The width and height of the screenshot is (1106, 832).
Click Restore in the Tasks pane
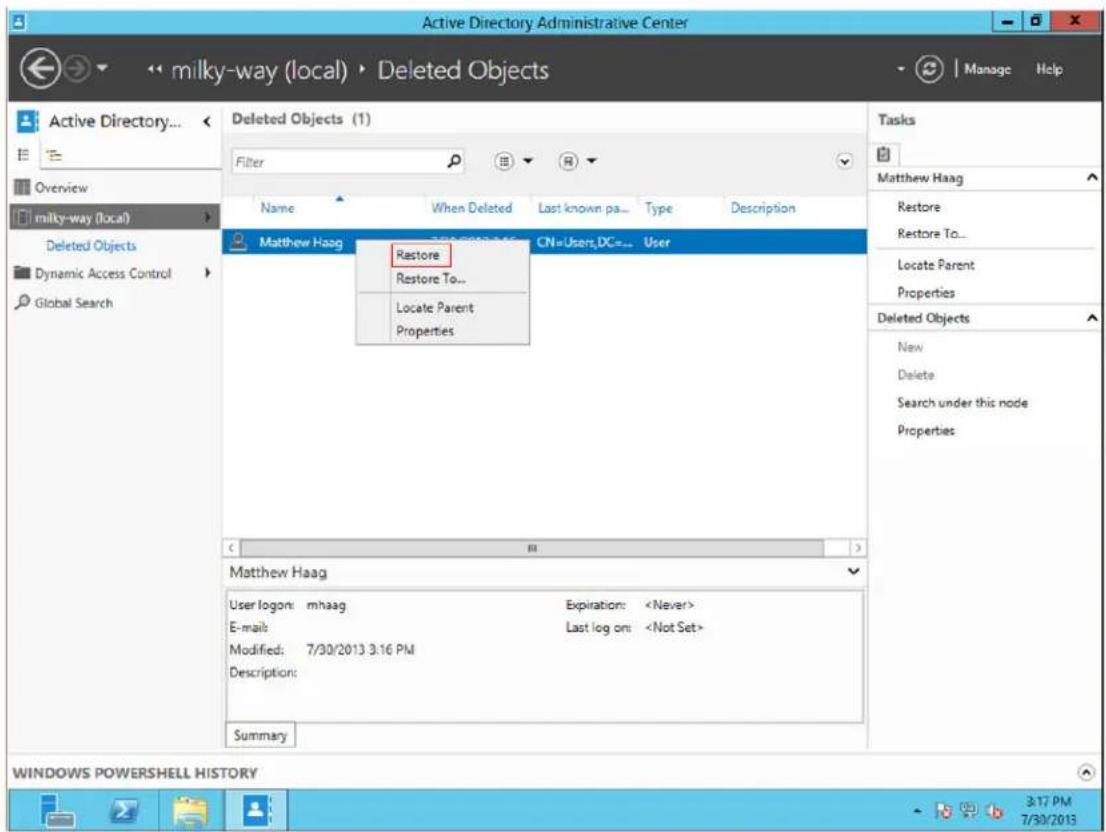918,207
